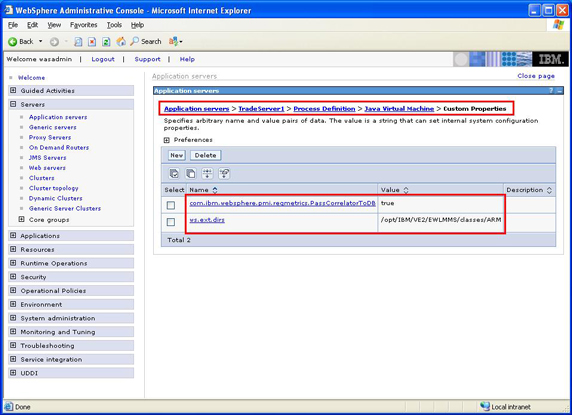Click the Delete property button
The height and width of the screenshot is (415, 572).
pyautogui.click(x=205, y=155)
